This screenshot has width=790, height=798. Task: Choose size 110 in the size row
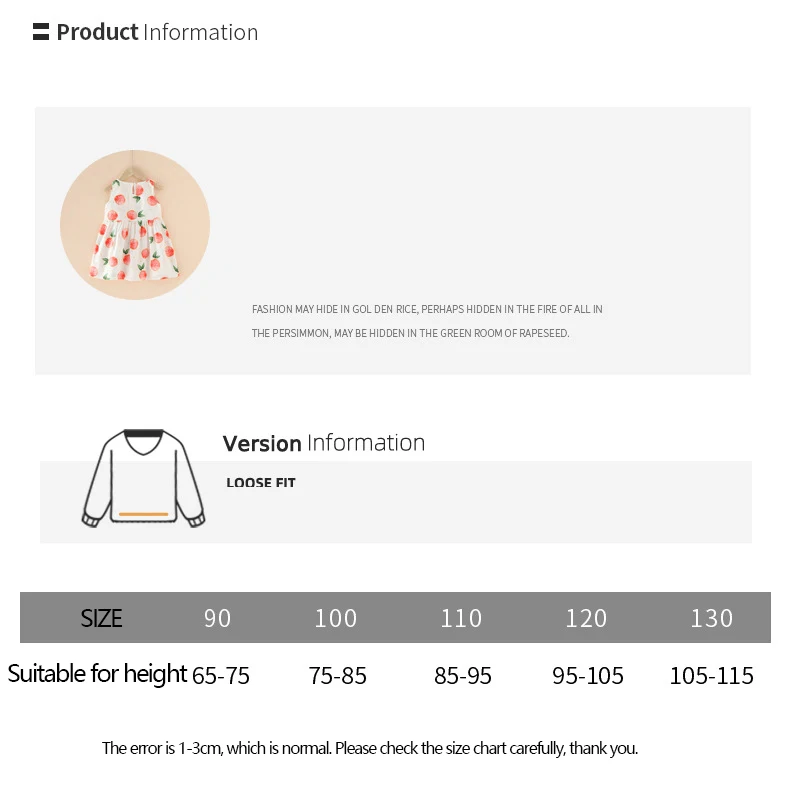tap(461, 618)
